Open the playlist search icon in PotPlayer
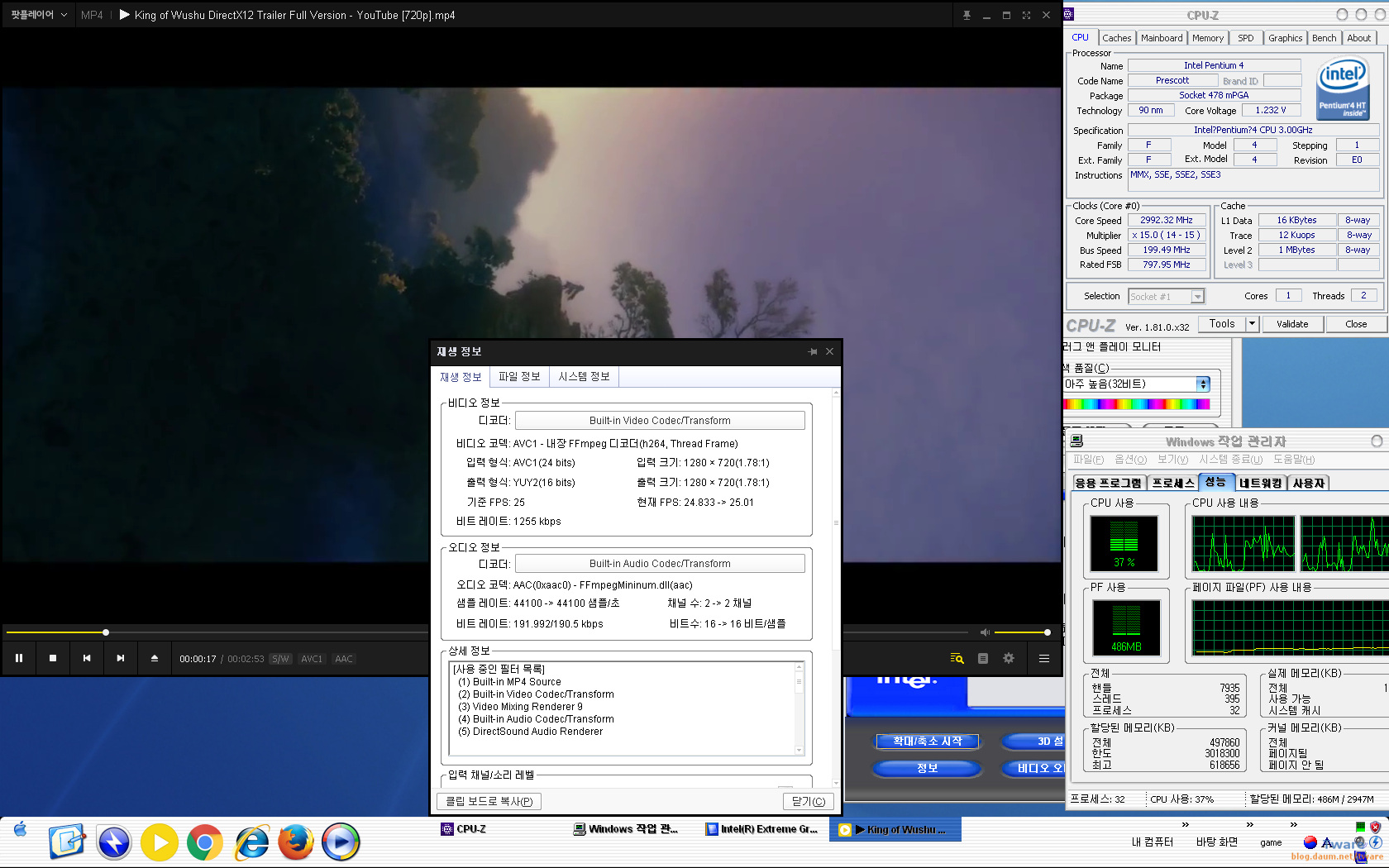The image size is (1389, 868). tap(957, 658)
